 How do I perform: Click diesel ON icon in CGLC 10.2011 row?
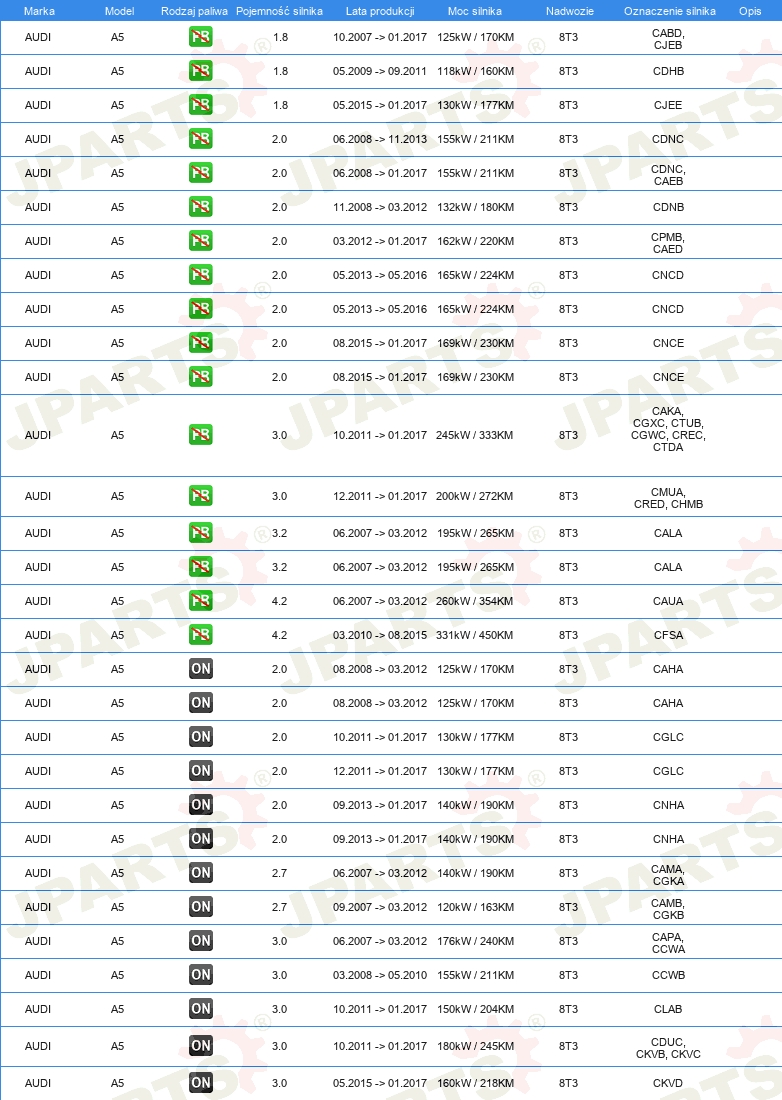tap(201, 737)
